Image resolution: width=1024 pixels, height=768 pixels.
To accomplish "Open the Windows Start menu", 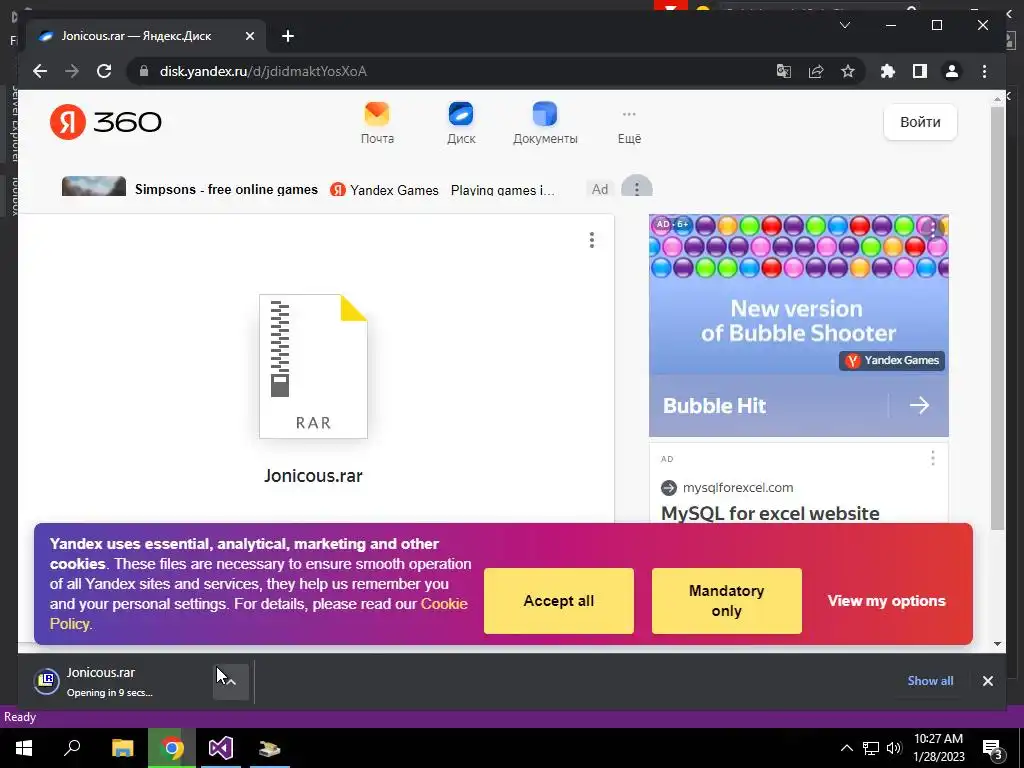I will coord(24,748).
